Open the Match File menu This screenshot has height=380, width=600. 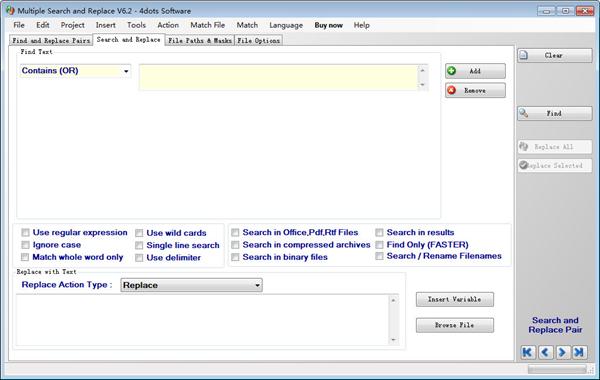[208, 25]
